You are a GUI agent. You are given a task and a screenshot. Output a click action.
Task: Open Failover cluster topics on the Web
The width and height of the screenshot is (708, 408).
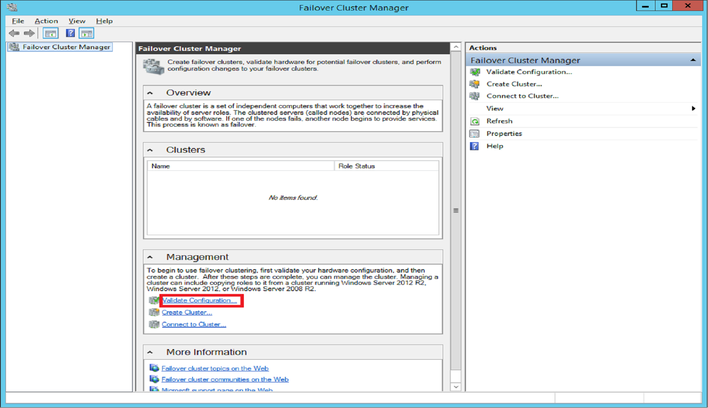215,368
